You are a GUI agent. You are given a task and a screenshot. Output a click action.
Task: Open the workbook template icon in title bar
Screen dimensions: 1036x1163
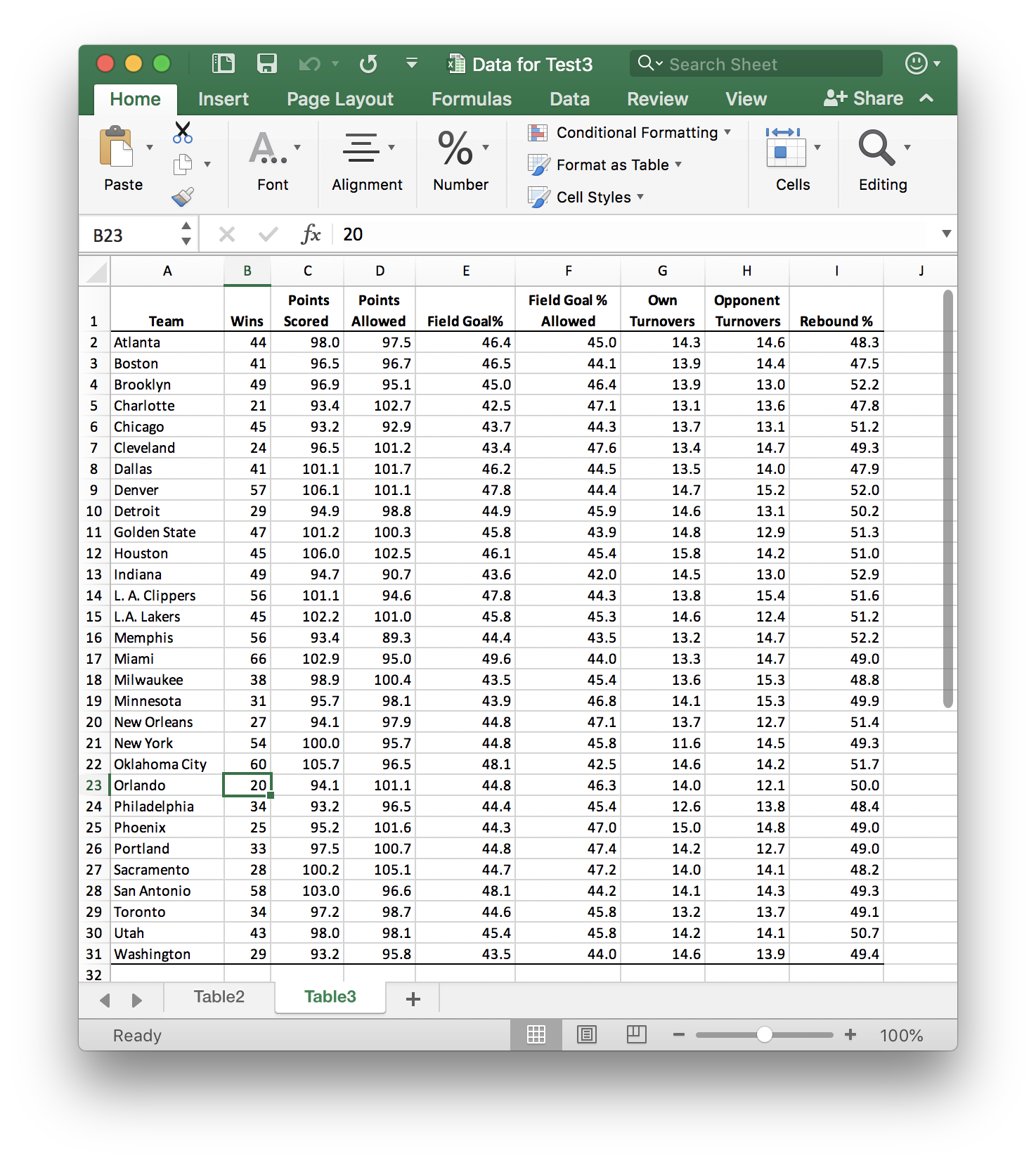[x=224, y=64]
